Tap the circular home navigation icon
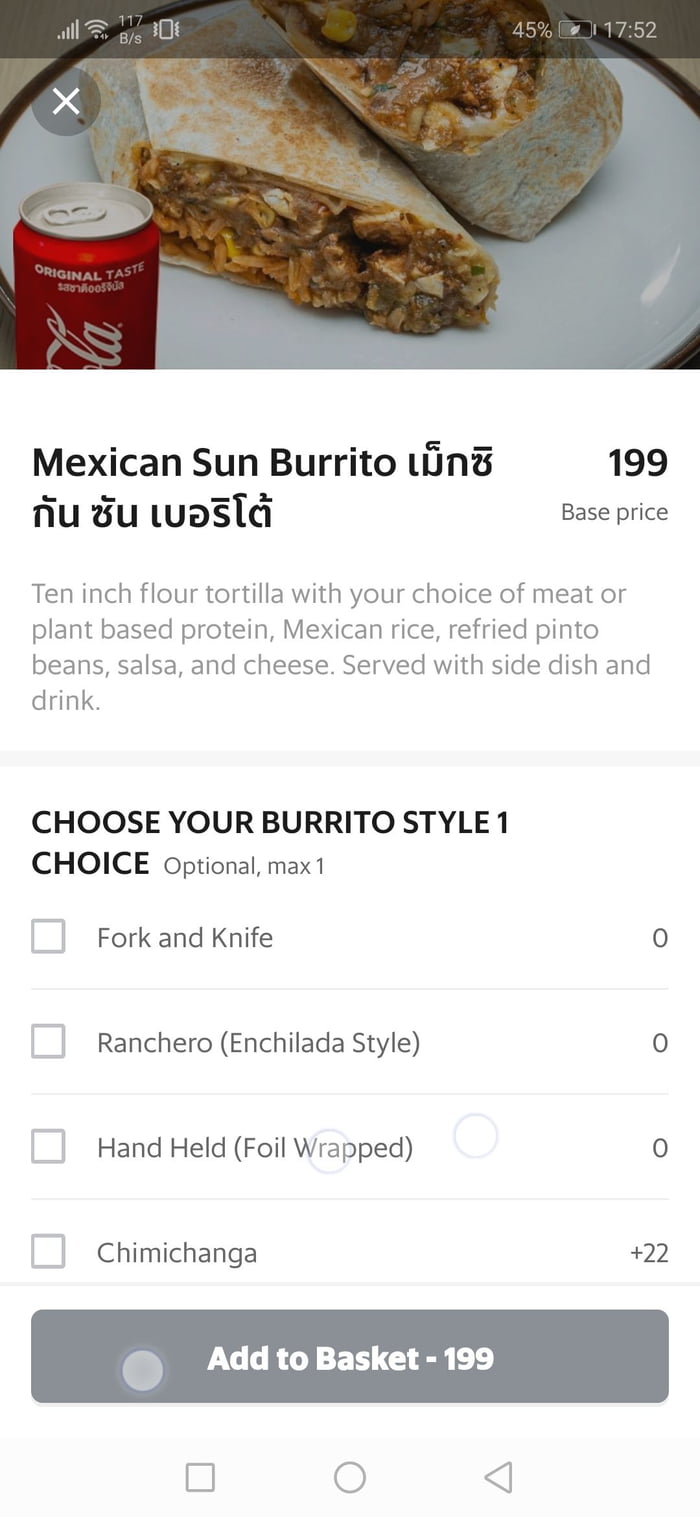Viewport: 700px width, 1517px height. (x=350, y=1476)
